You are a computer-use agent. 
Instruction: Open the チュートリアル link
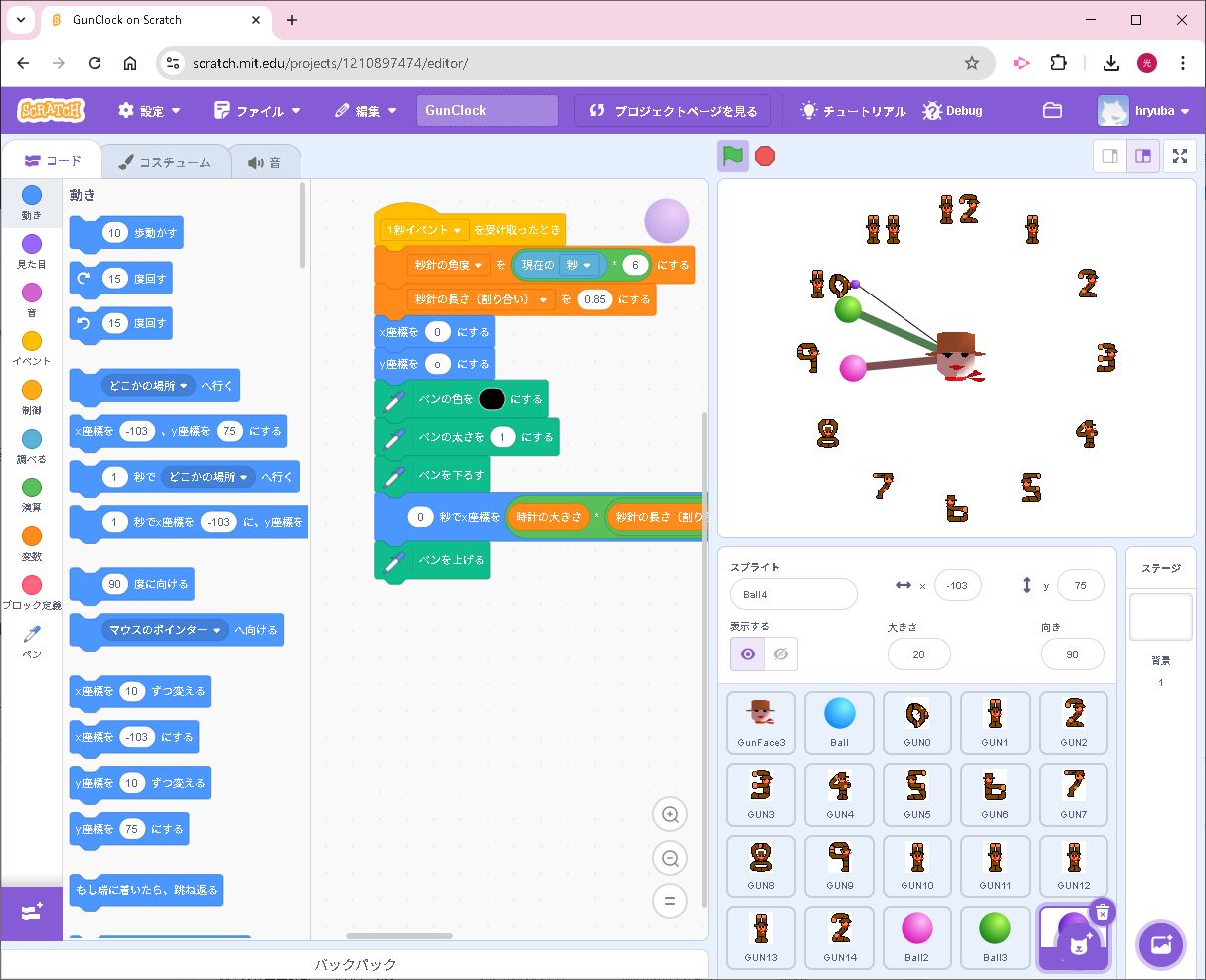coord(853,111)
